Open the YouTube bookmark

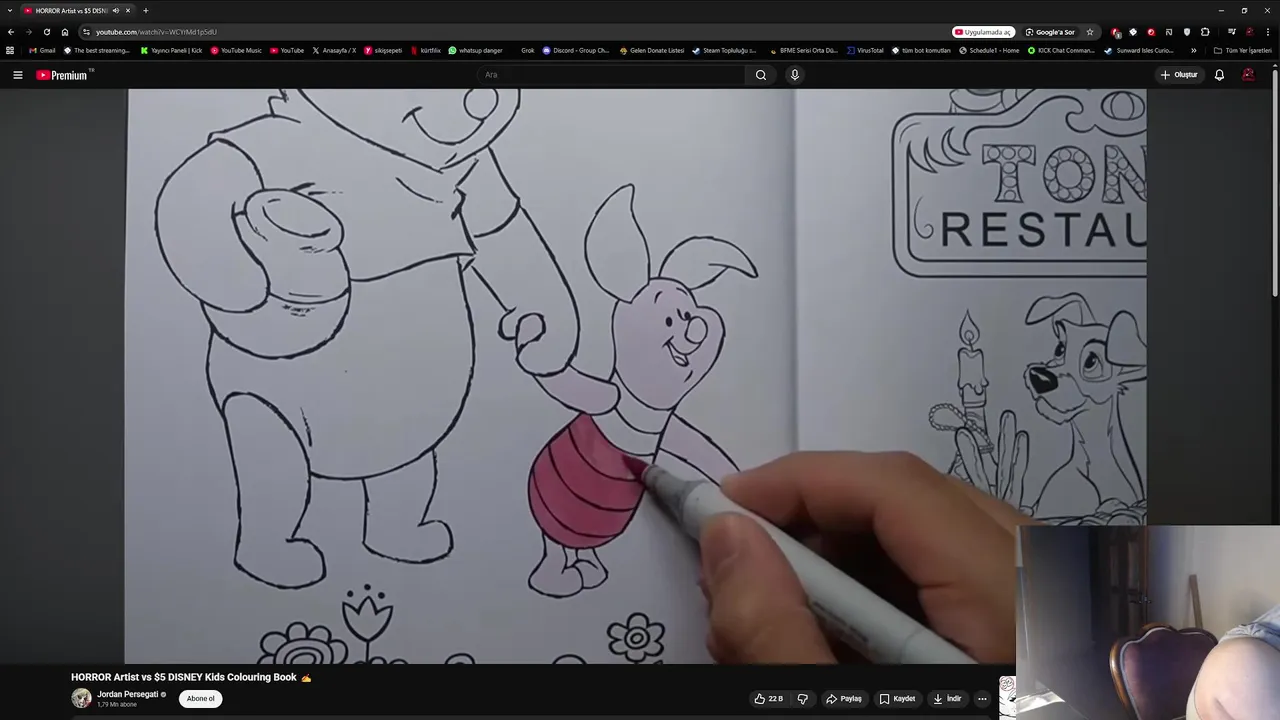(x=287, y=50)
